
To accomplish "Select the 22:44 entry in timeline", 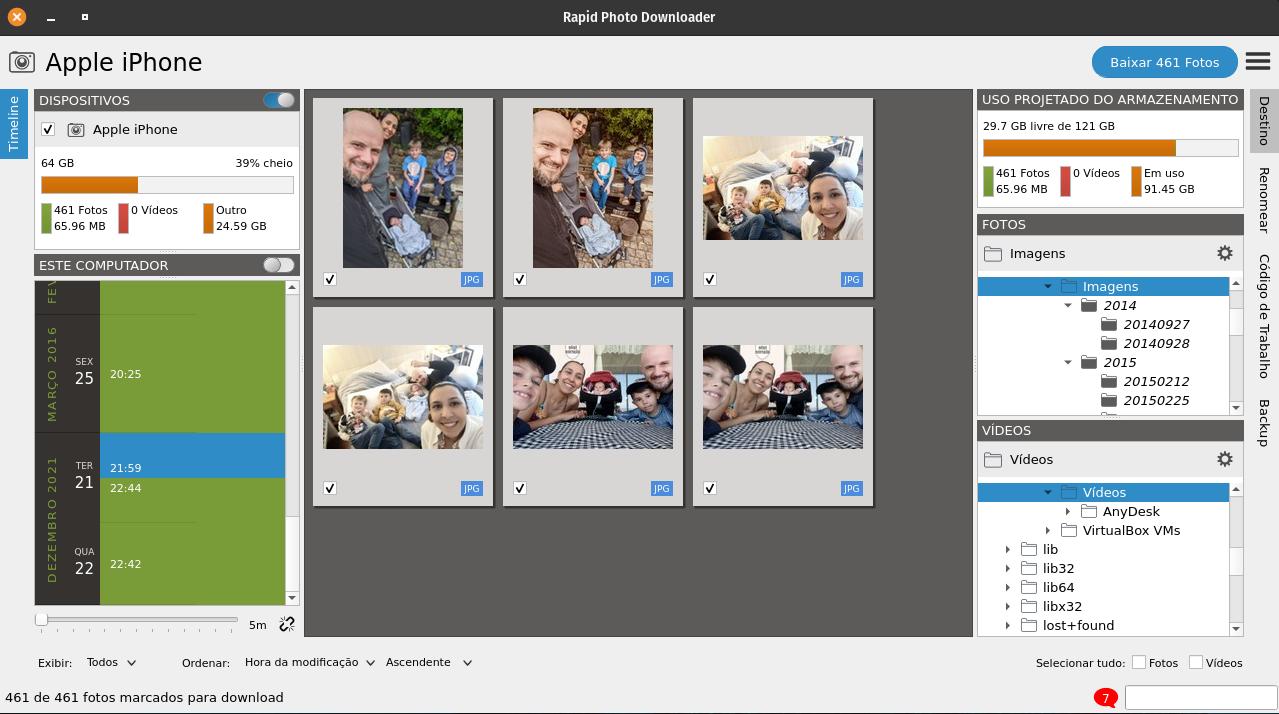I will coord(126,488).
